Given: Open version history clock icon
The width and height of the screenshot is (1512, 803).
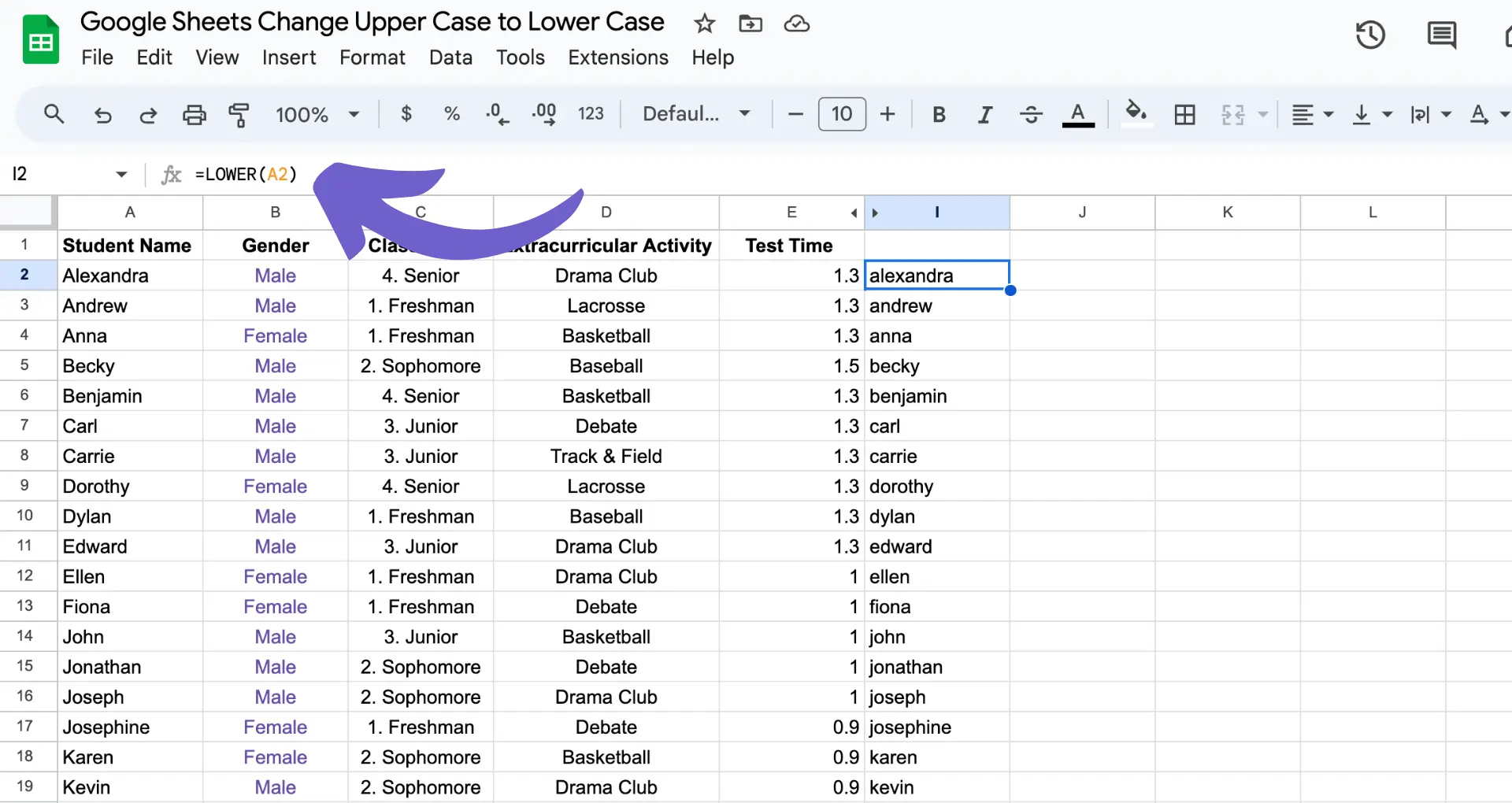Looking at the screenshot, I should [x=1370, y=35].
